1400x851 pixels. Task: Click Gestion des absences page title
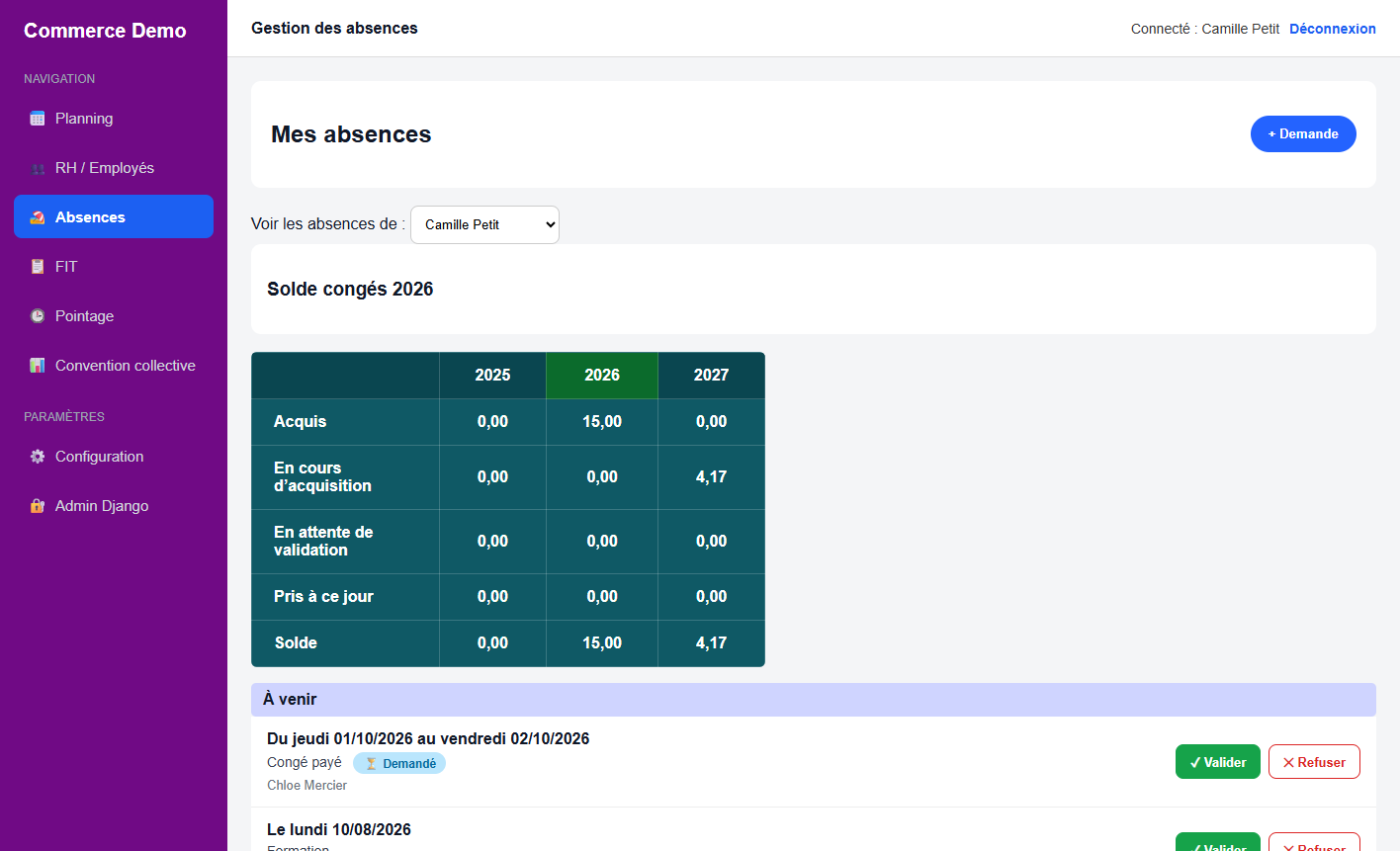[x=334, y=28]
